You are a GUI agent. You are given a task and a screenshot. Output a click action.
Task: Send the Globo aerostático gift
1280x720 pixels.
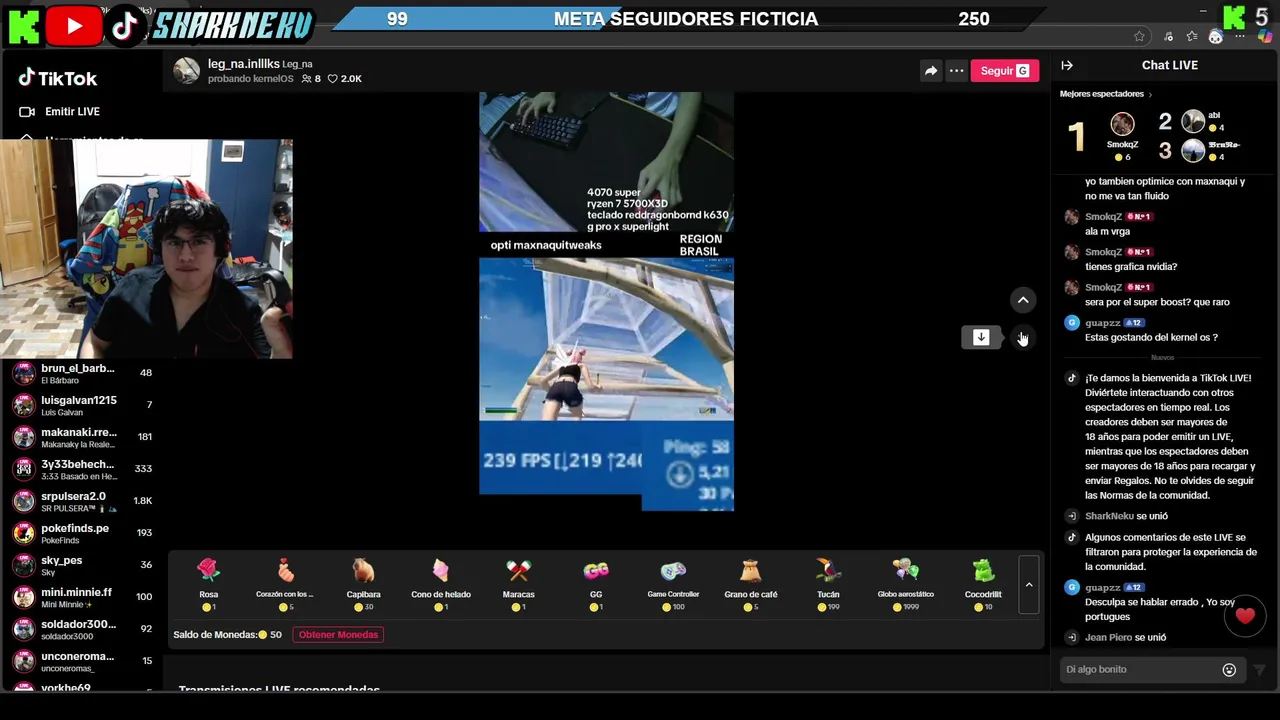[x=905, y=584]
